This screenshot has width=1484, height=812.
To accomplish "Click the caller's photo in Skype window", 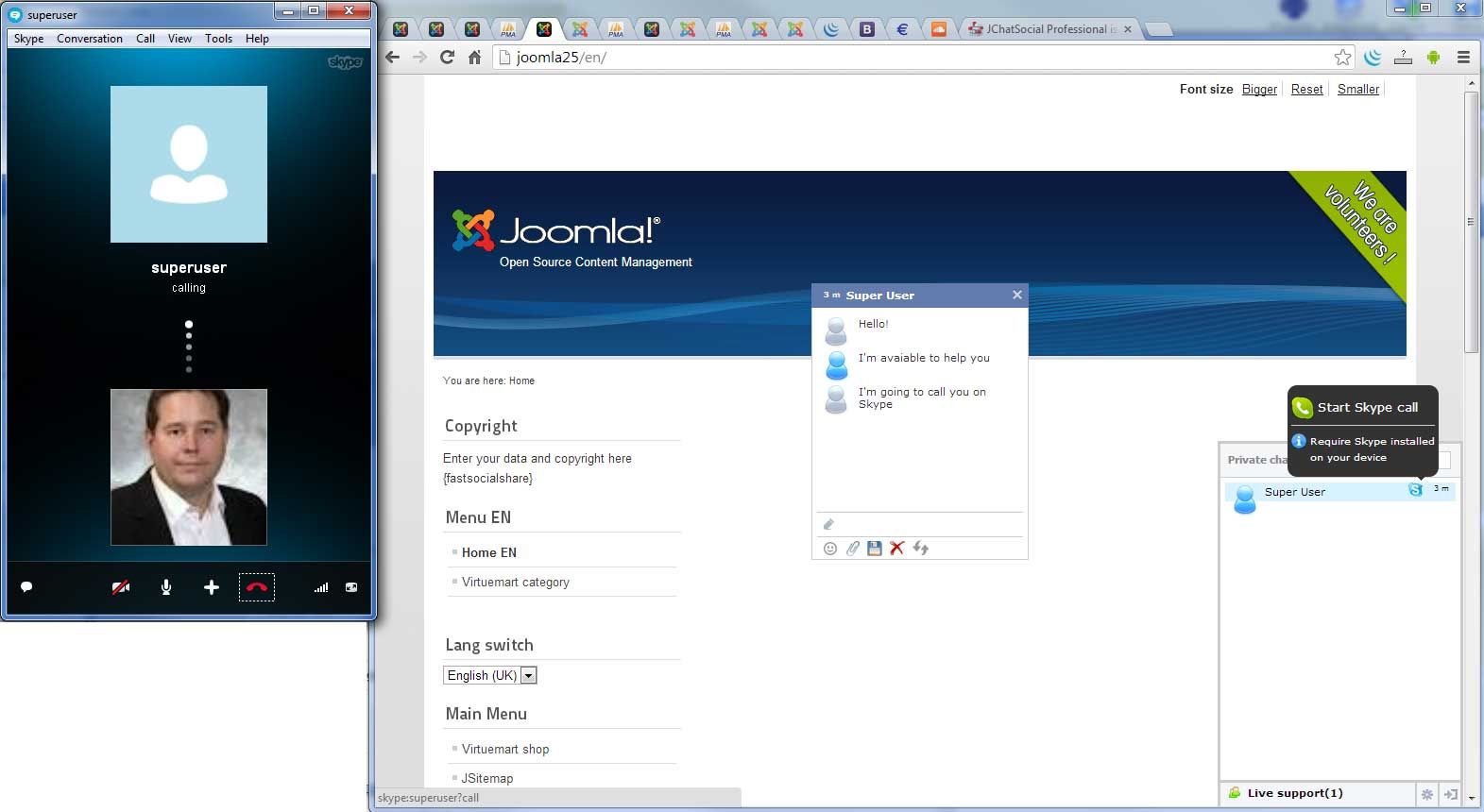I will click(x=189, y=467).
